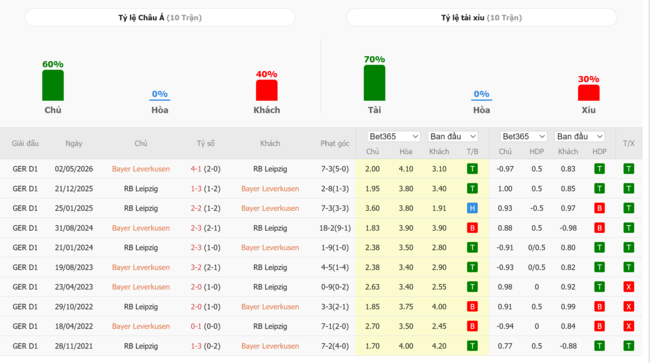Click the T/X red X icon in 23/04/2023 row
Image resolution: width=650 pixels, height=363 pixels.
coord(629,287)
